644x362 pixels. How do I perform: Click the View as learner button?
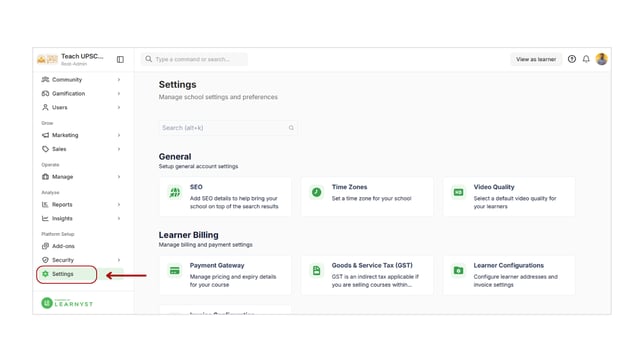(536, 59)
